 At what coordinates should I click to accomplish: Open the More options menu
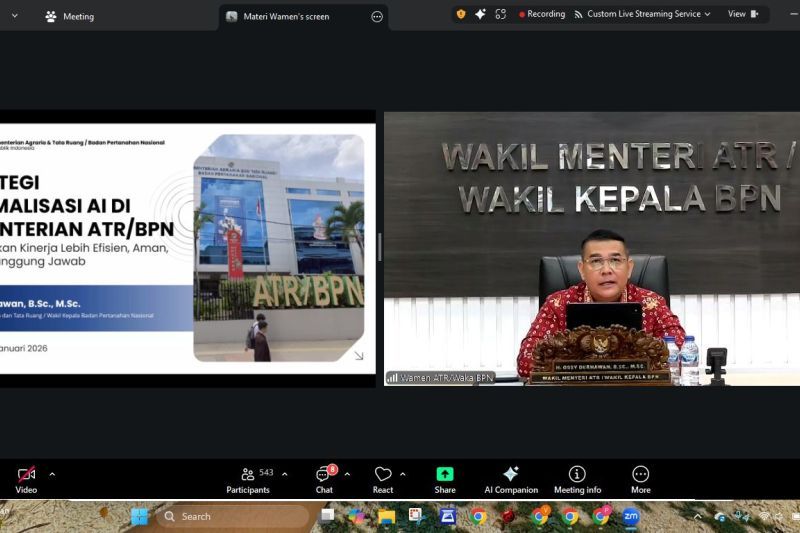641,478
